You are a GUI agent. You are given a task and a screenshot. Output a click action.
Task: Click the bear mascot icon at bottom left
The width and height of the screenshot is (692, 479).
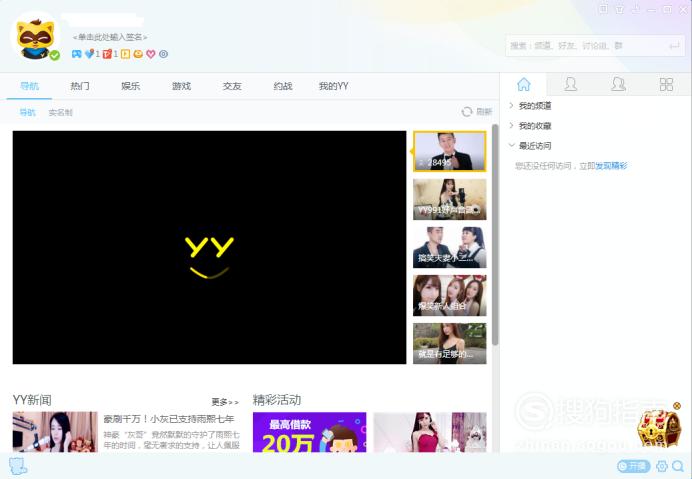pyautogui.click(x=18, y=466)
